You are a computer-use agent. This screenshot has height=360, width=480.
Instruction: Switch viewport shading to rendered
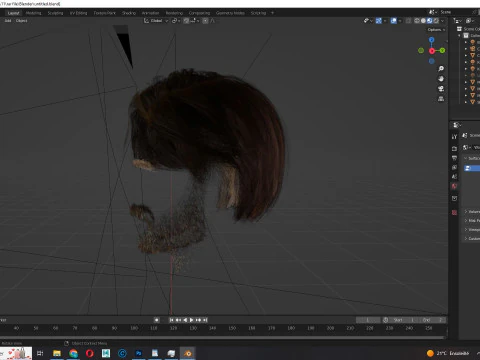436,21
